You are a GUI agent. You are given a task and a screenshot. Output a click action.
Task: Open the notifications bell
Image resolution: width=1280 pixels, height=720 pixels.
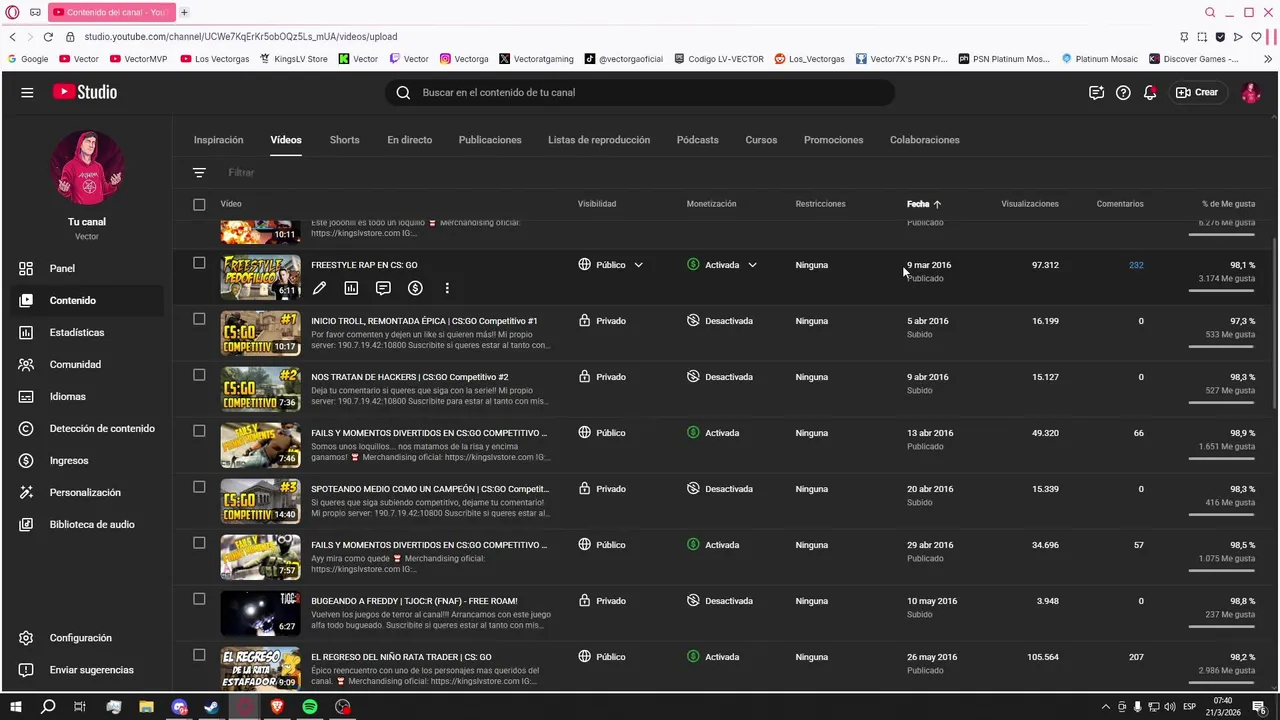1150,92
